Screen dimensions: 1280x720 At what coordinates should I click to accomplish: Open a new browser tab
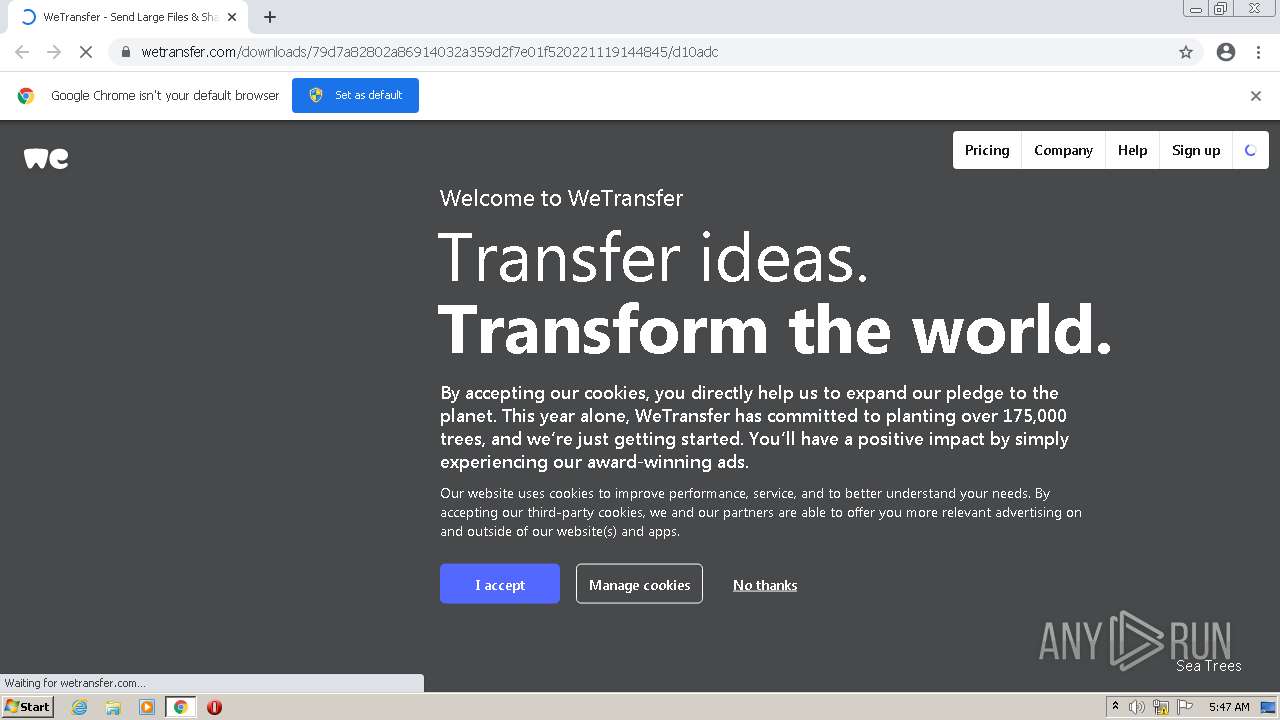(x=270, y=17)
